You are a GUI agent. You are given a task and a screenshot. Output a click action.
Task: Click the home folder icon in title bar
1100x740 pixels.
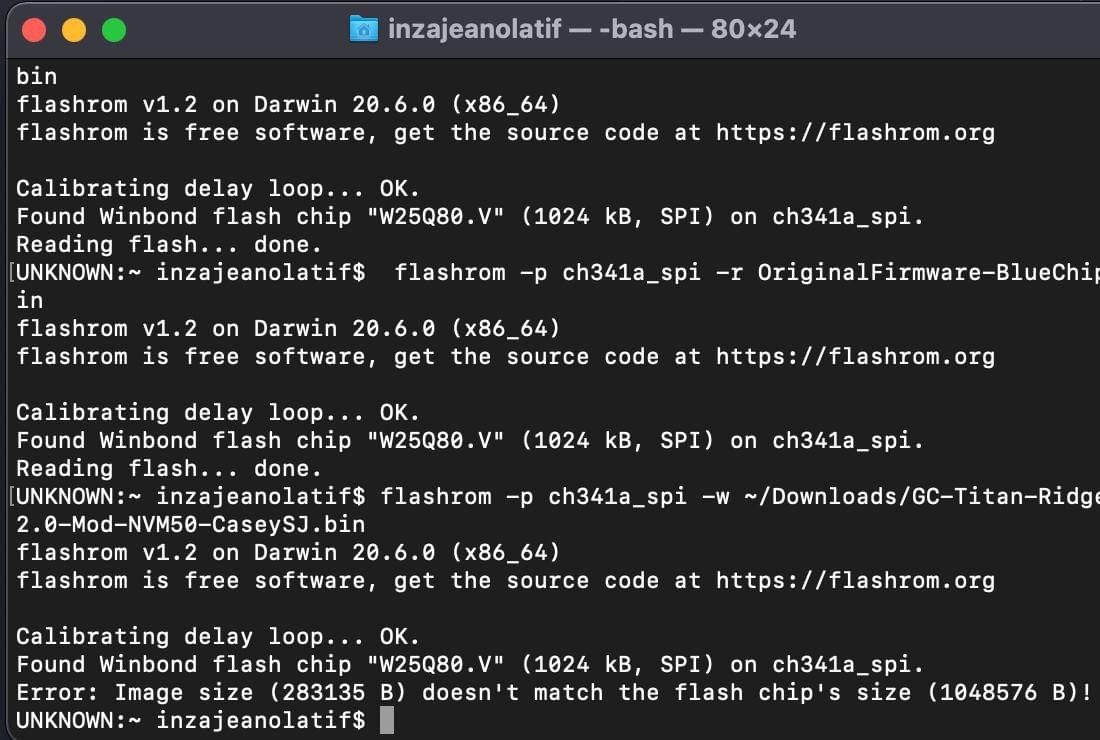pyautogui.click(x=363, y=28)
